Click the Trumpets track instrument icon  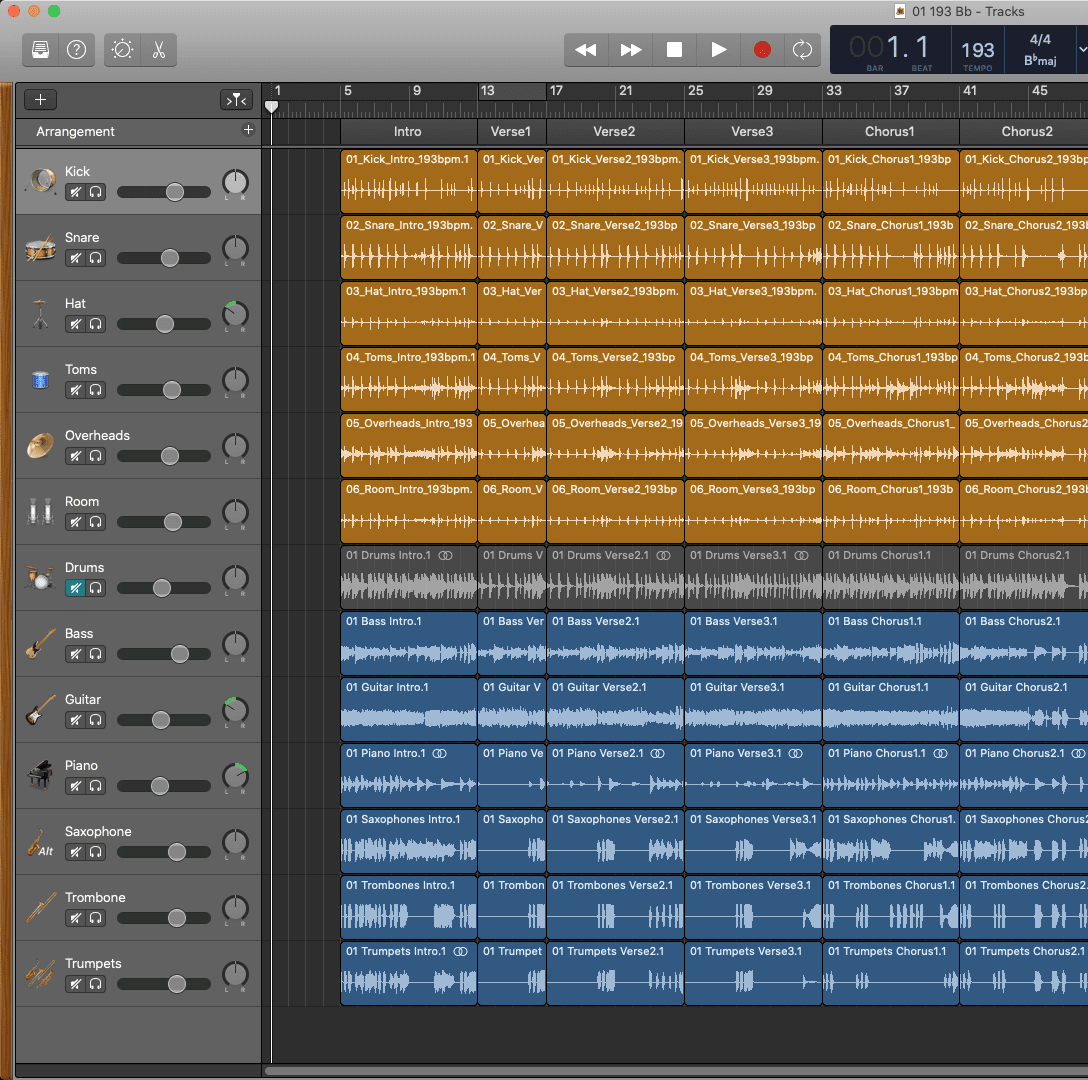(40, 974)
